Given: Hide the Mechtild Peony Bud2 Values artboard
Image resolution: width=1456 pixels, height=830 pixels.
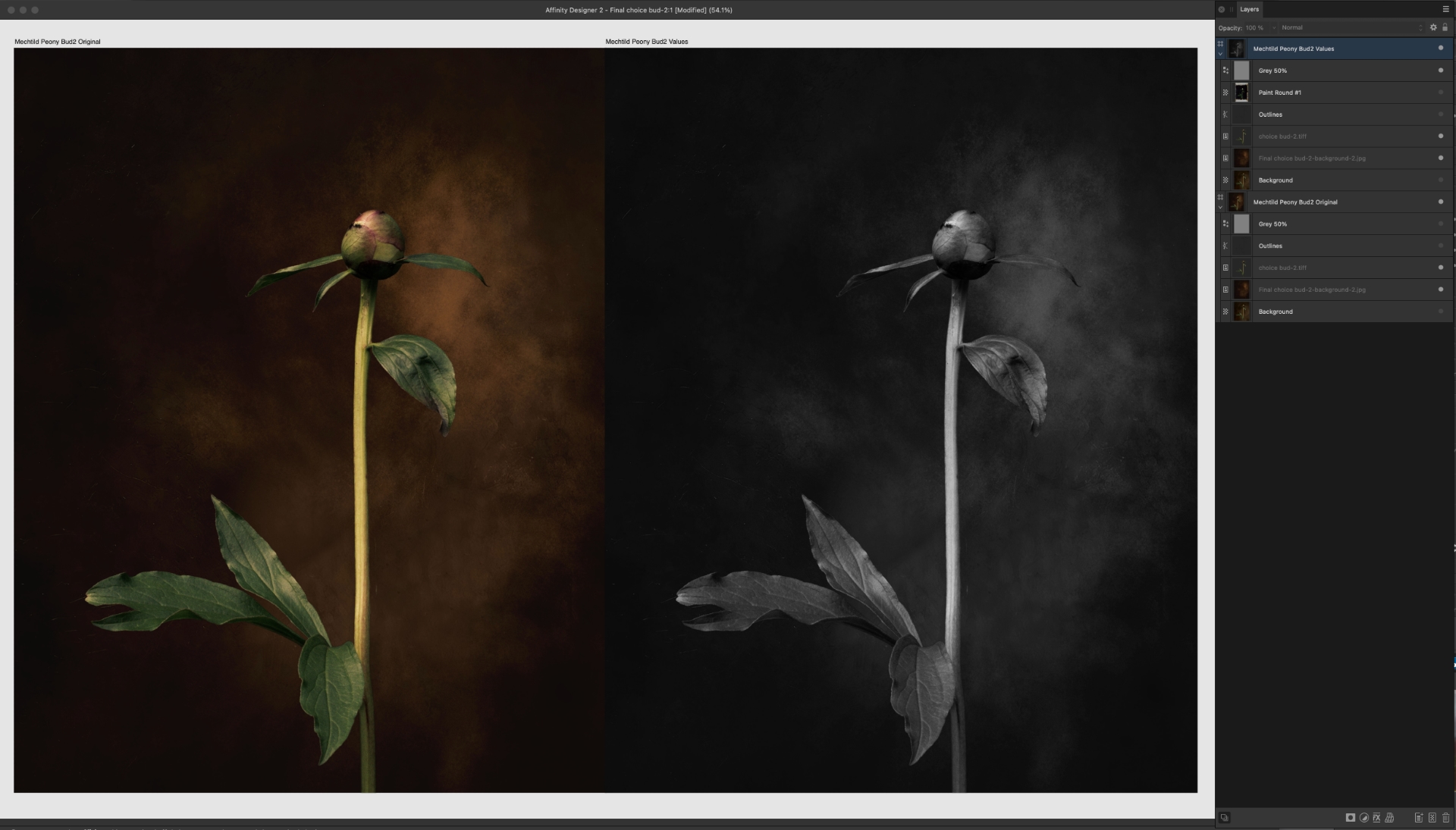Looking at the screenshot, I should pos(1441,49).
